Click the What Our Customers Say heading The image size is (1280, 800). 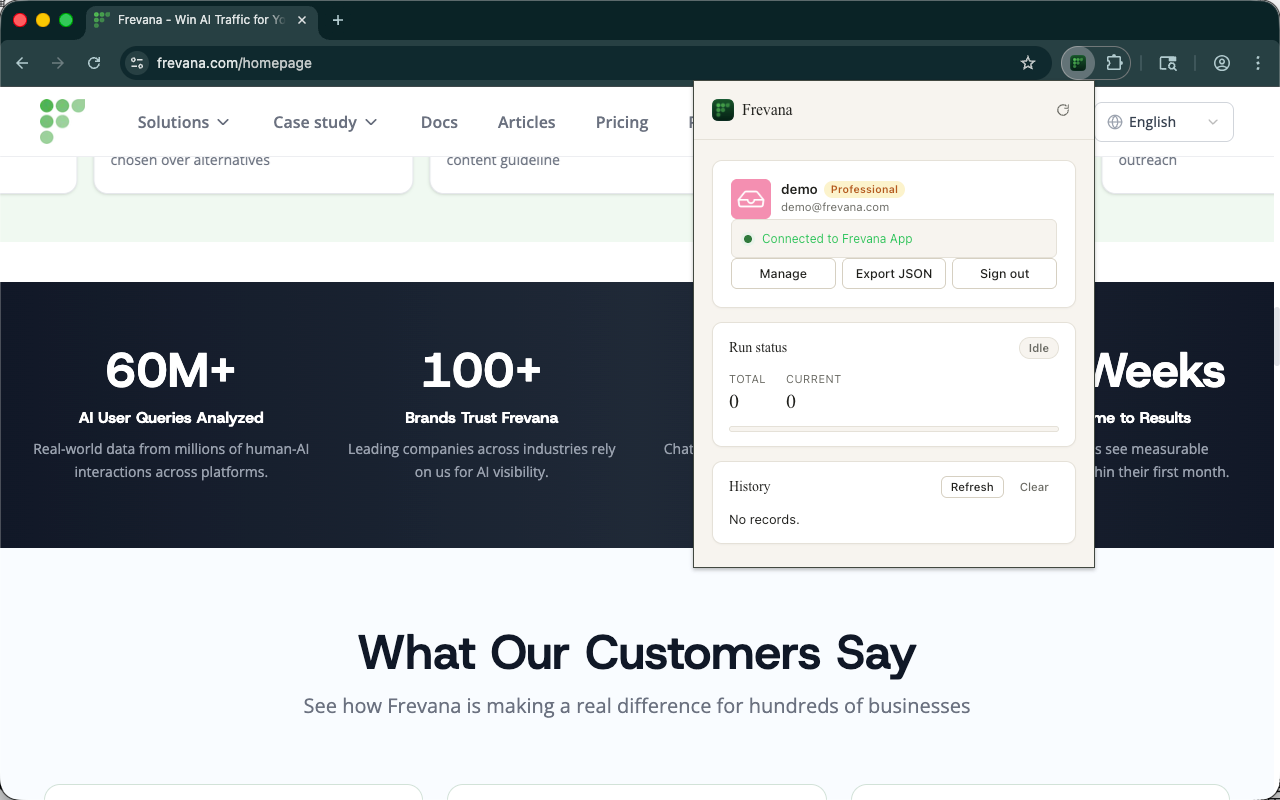pyautogui.click(x=637, y=652)
